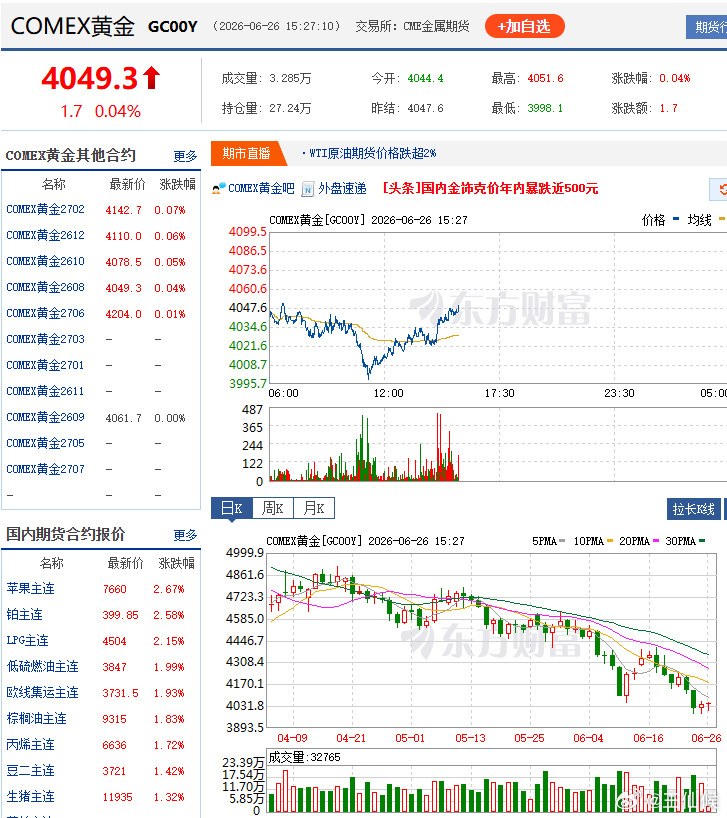The width and height of the screenshot is (727, 818).
Task: Click the 价格 blue legend marker
Action: (x=676, y=219)
